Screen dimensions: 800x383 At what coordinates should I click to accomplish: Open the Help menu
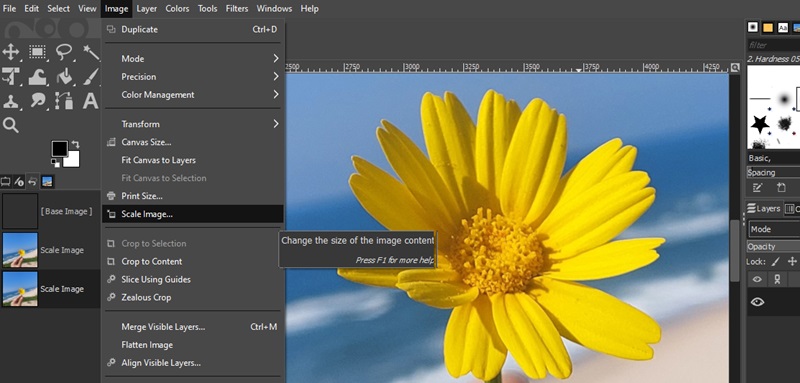[x=309, y=9]
